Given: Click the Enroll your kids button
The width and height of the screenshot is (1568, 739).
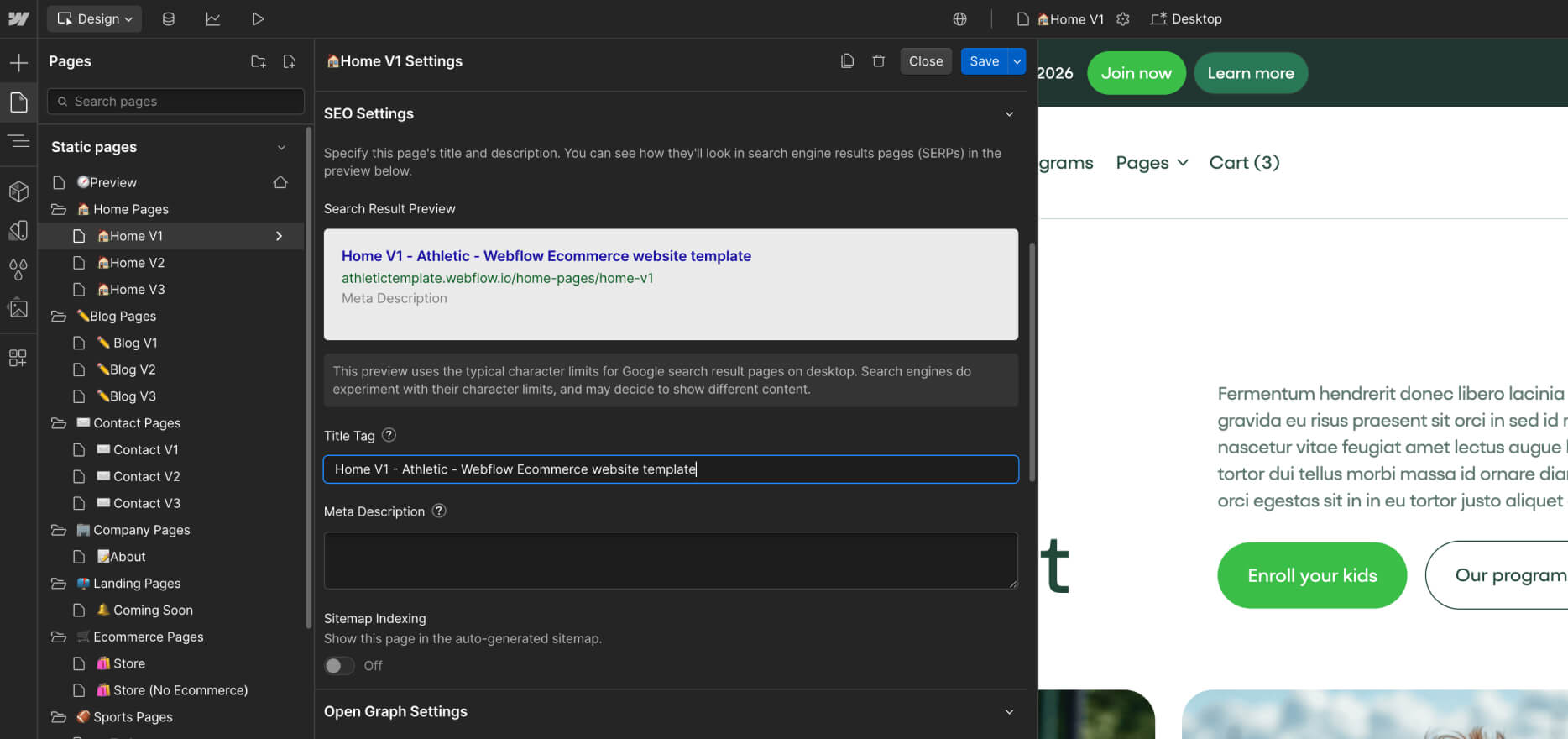Looking at the screenshot, I should (x=1312, y=575).
